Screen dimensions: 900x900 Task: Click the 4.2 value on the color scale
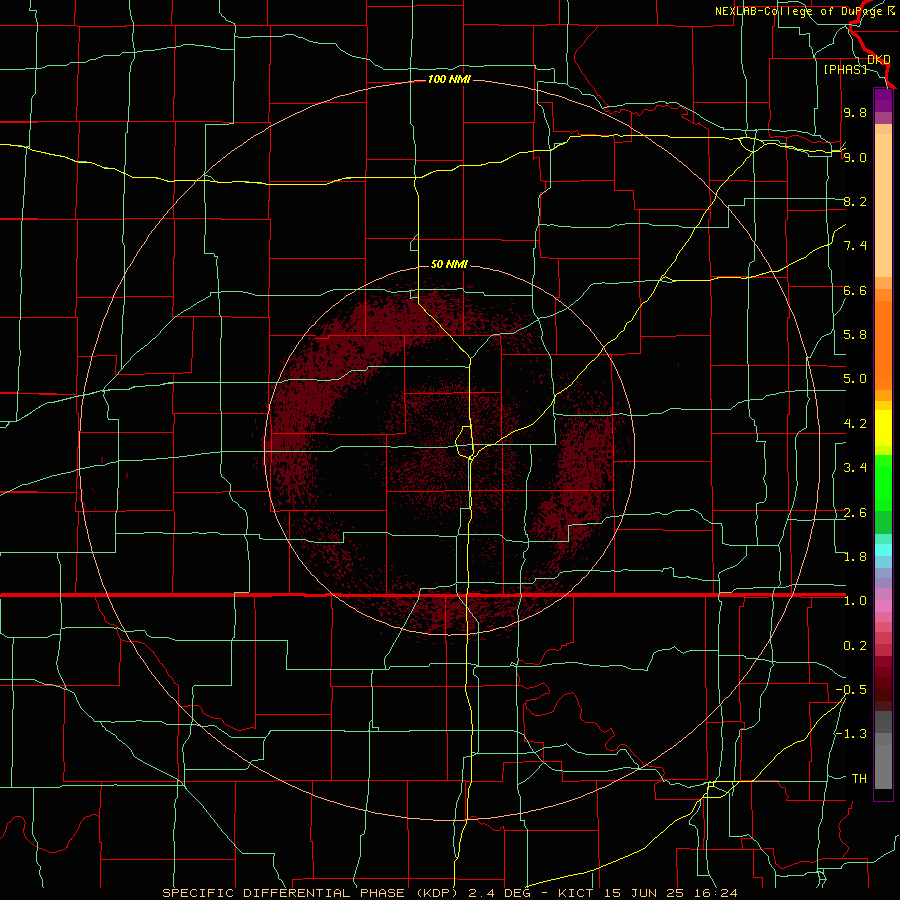click(855, 424)
